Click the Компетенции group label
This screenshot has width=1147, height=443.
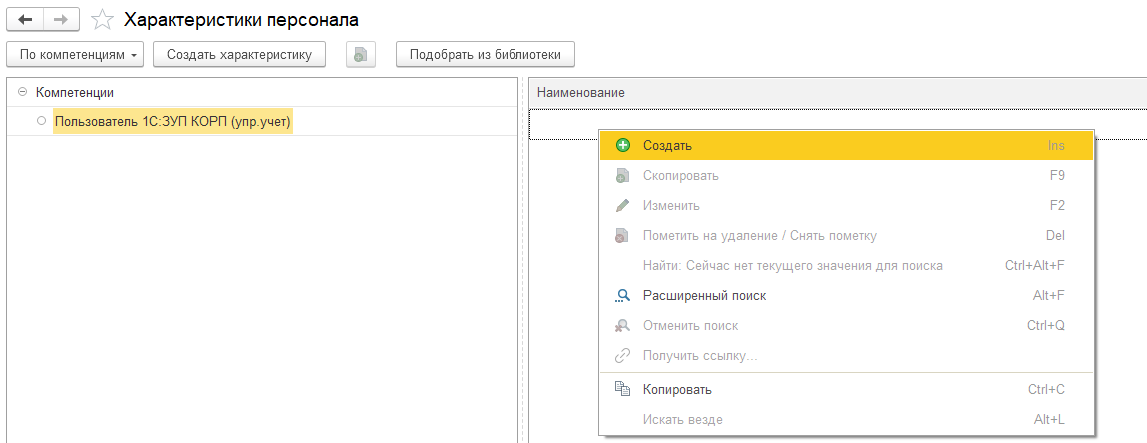click(75, 92)
